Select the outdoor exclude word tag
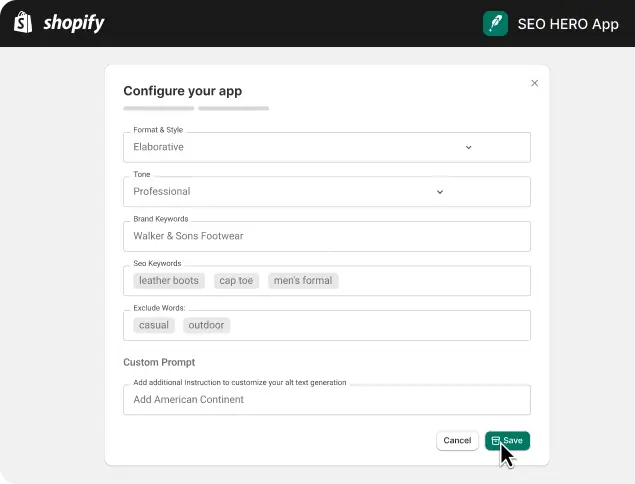The height and width of the screenshot is (484, 635). pos(206,325)
